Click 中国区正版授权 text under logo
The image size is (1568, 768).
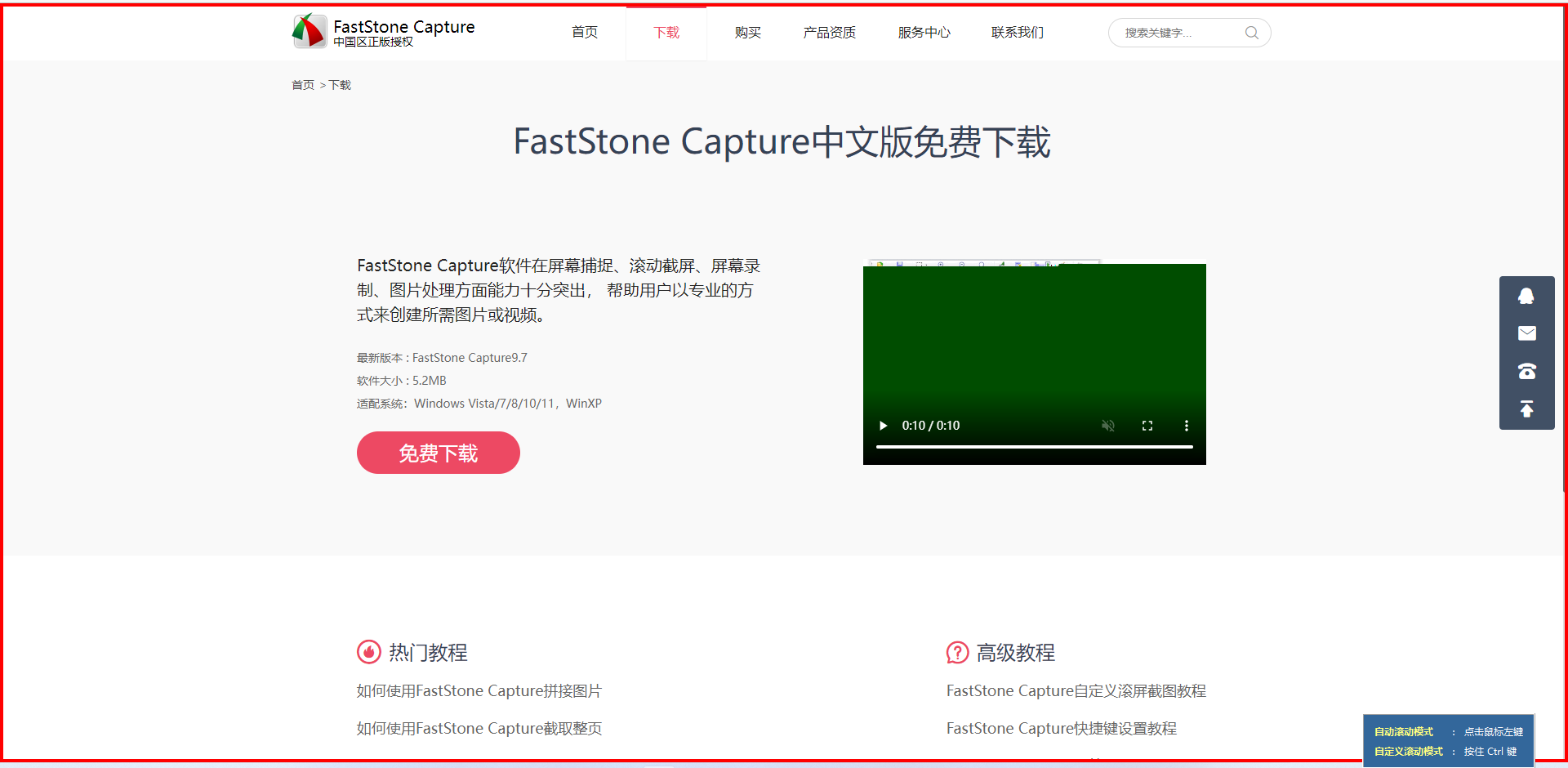(373, 42)
